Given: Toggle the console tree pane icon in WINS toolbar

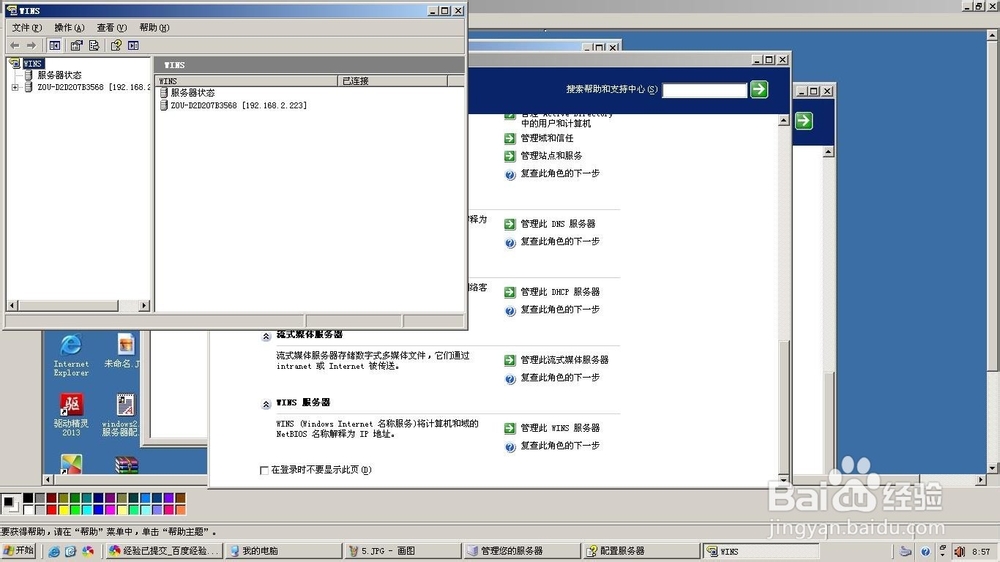Looking at the screenshot, I should 55,45.
